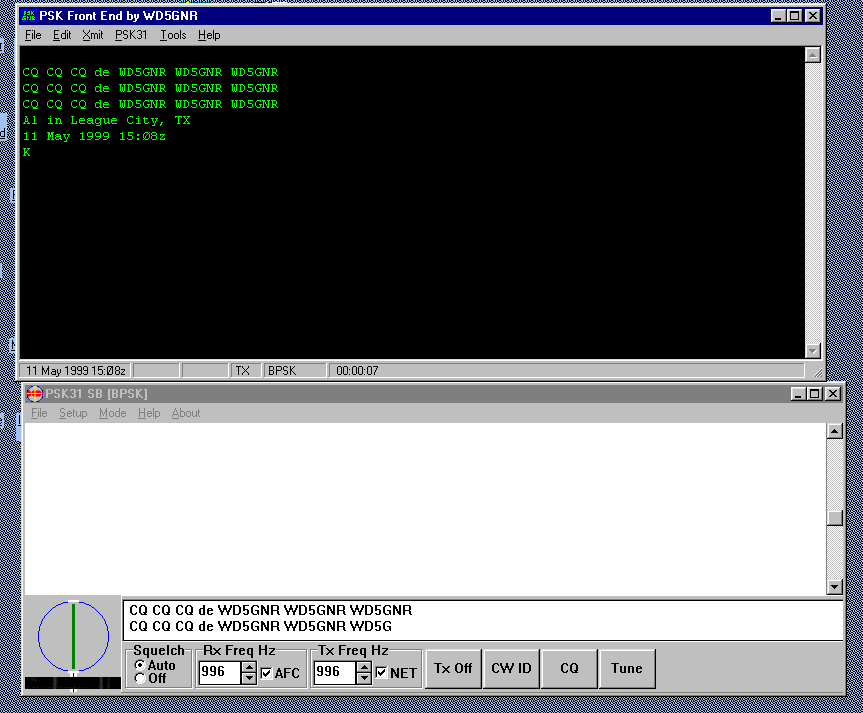Open the PSK31 menu
The image size is (863, 713).
(x=130, y=35)
